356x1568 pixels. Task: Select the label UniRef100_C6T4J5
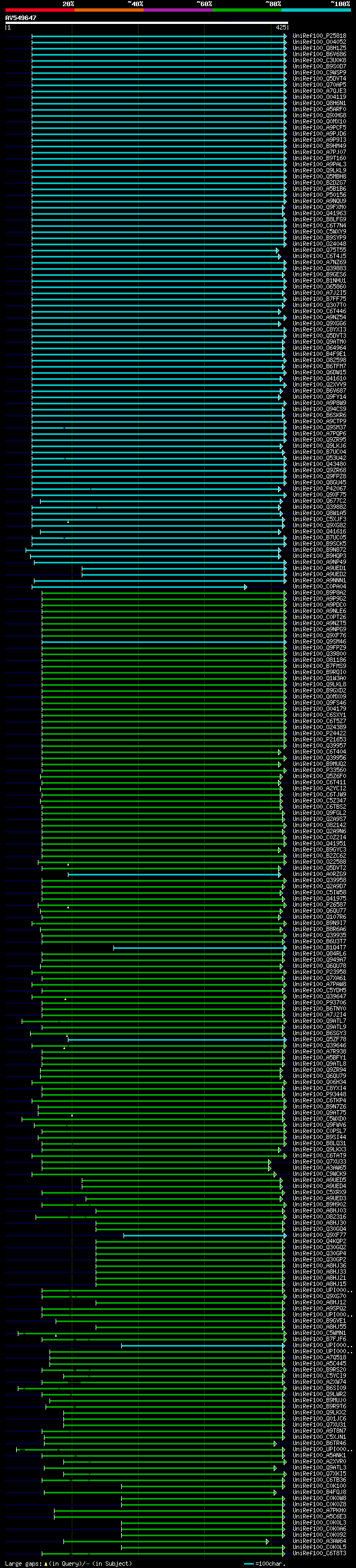click(319, 256)
